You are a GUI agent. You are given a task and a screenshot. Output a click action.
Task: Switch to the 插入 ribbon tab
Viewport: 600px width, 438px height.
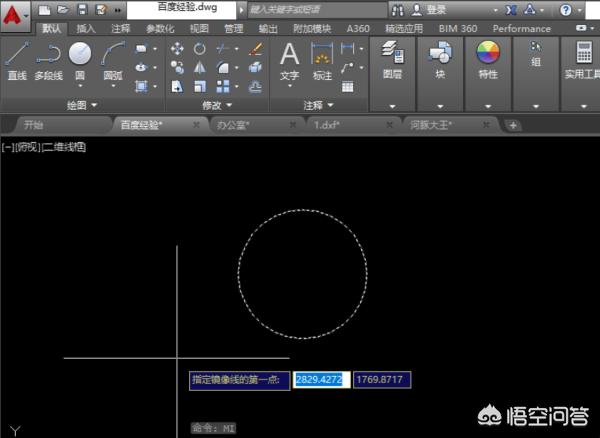point(87,29)
